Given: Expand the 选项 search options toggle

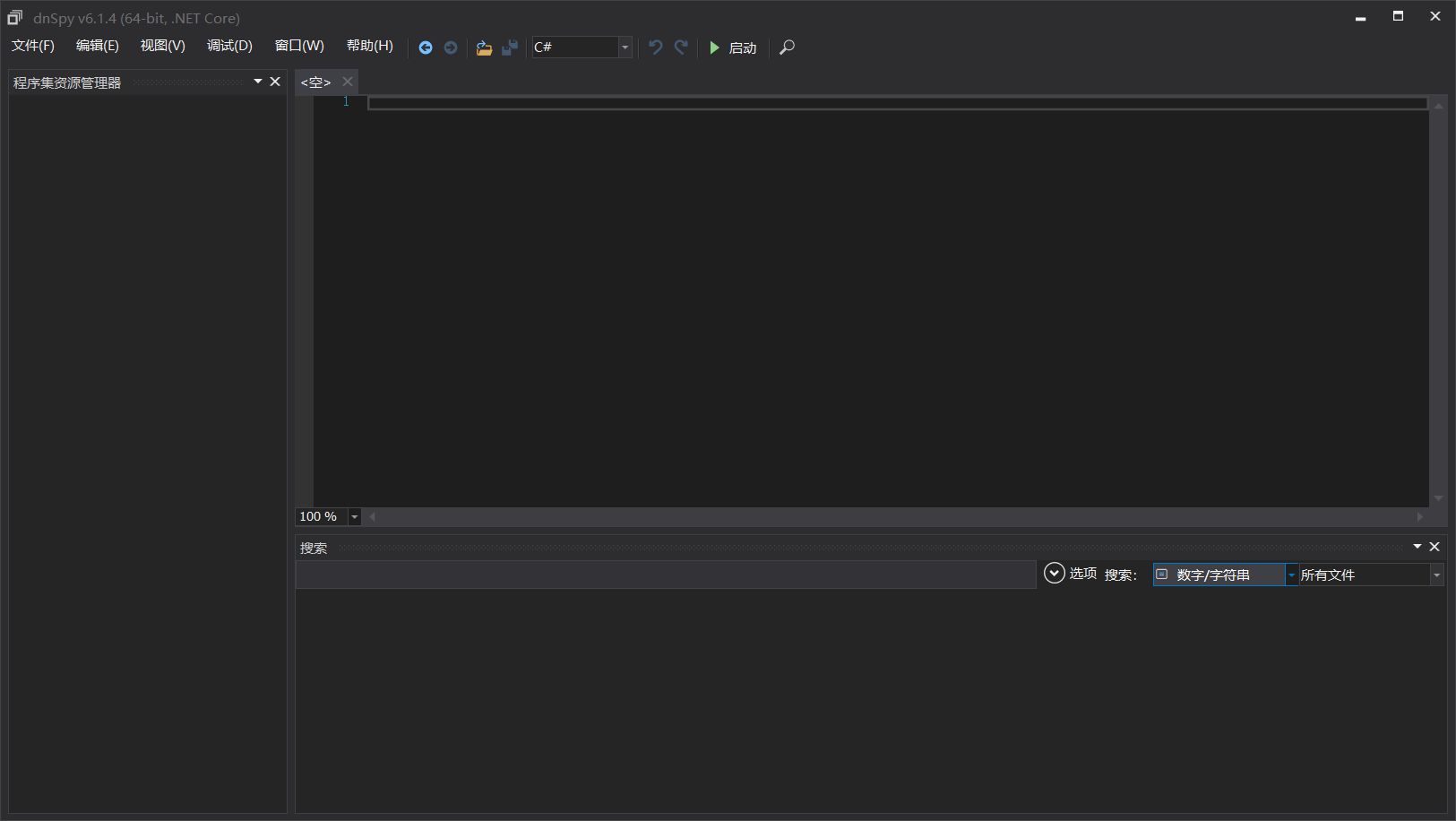Looking at the screenshot, I should pyautogui.click(x=1055, y=574).
